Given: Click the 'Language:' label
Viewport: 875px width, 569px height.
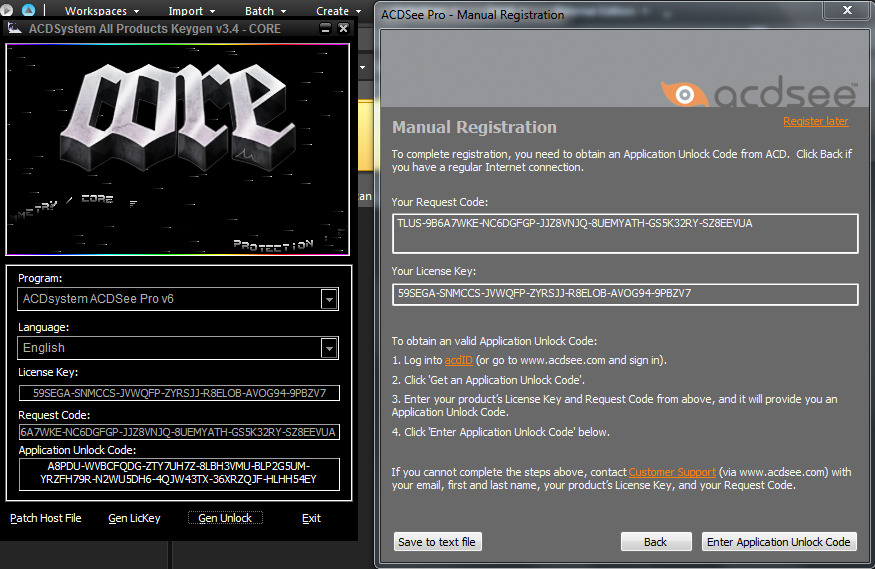Looking at the screenshot, I should pos(44,327).
